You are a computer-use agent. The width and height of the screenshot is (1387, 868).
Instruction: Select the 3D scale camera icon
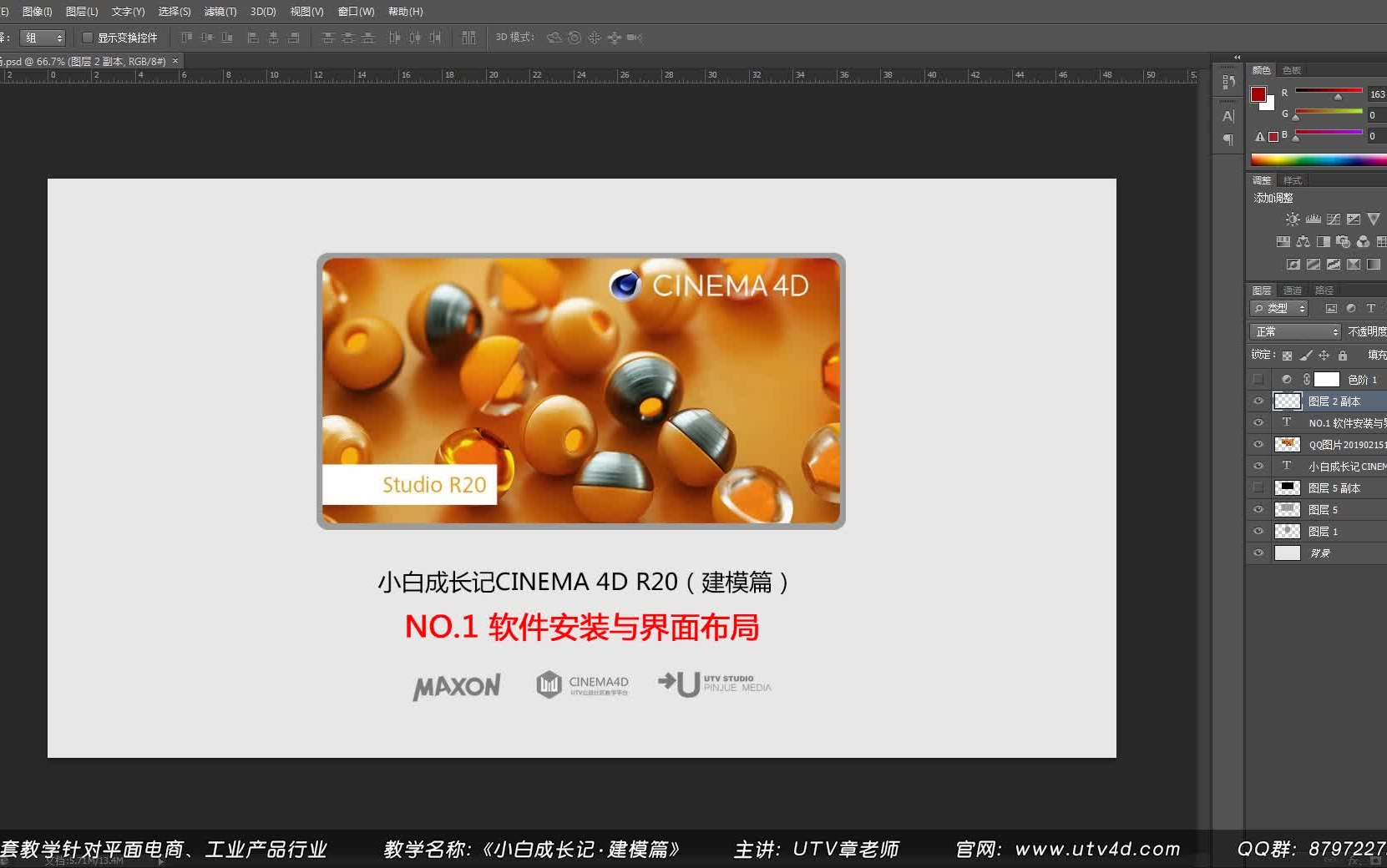click(x=635, y=38)
